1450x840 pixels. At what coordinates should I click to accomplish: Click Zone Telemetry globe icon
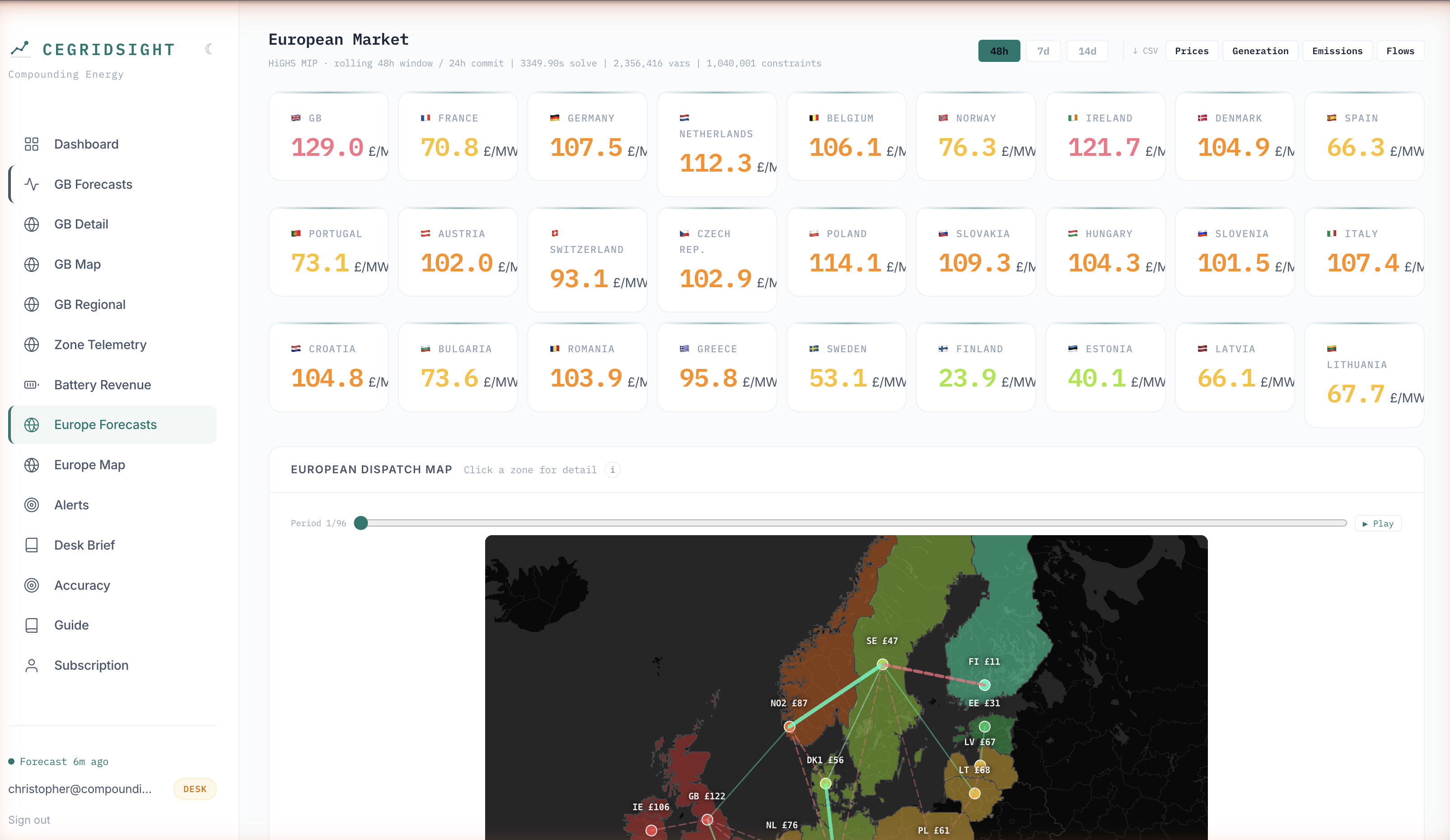[x=32, y=345]
